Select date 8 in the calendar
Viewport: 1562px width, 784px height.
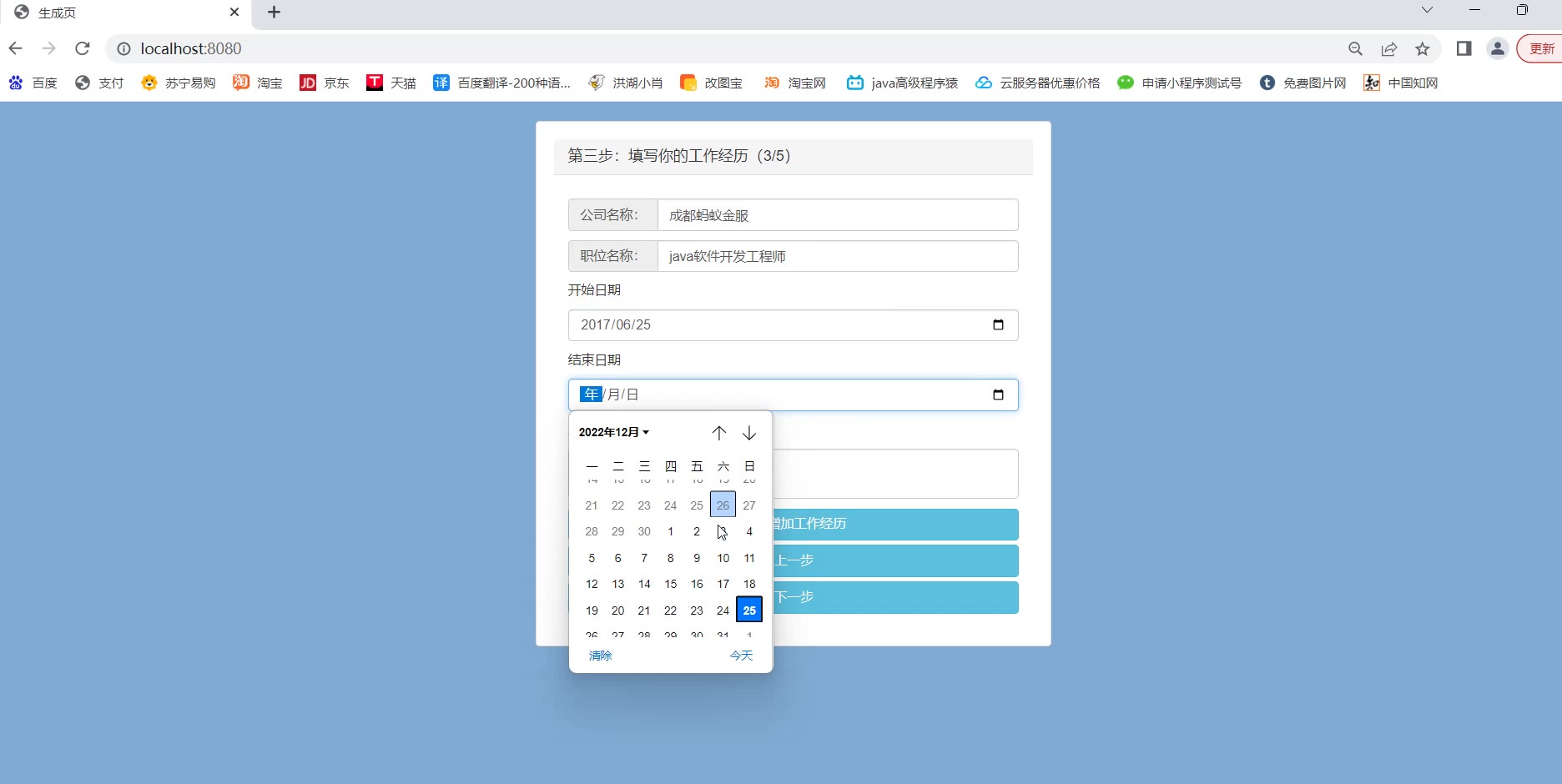pyautogui.click(x=670, y=558)
